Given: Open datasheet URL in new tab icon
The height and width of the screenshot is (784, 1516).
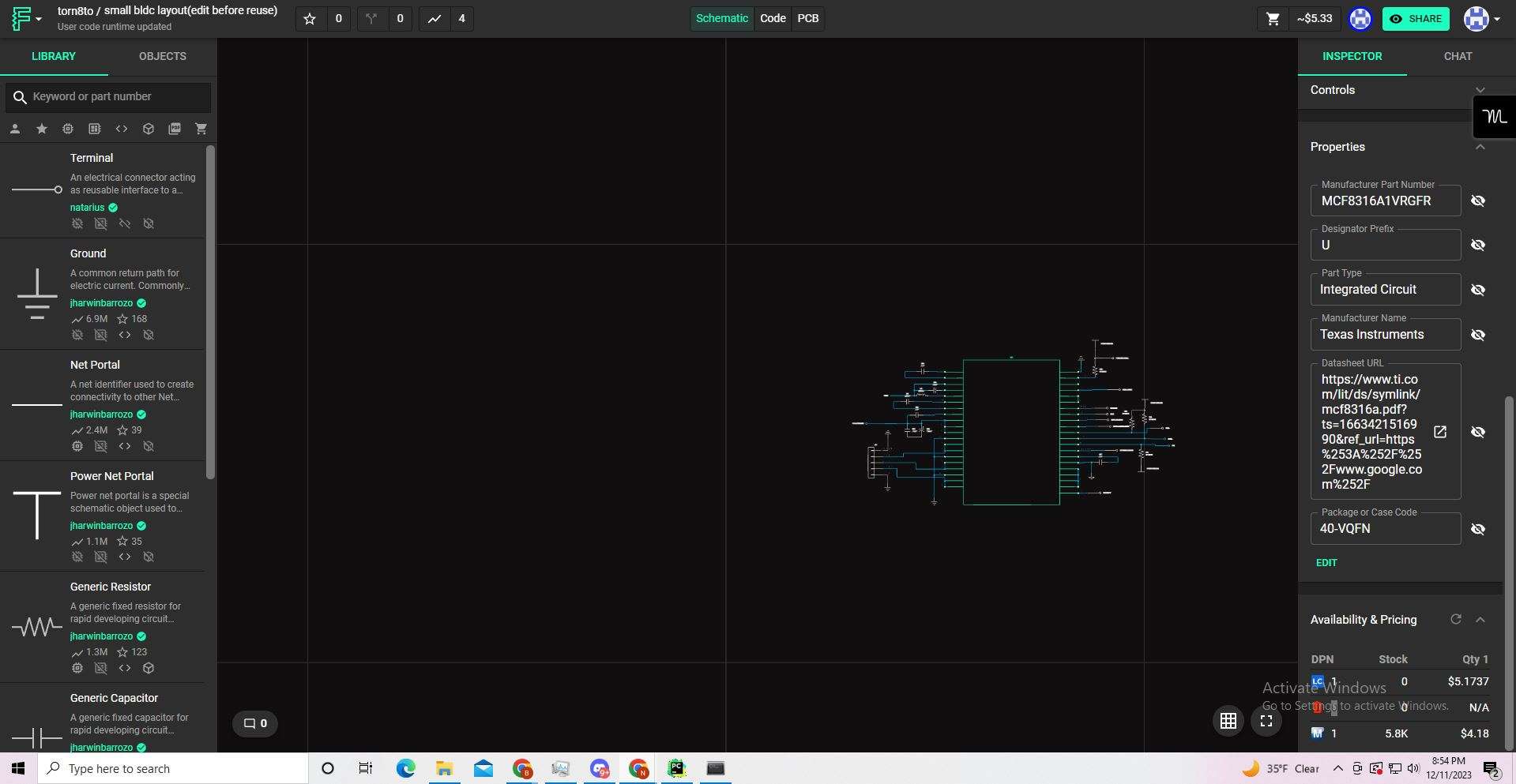Looking at the screenshot, I should pos(1440,432).
